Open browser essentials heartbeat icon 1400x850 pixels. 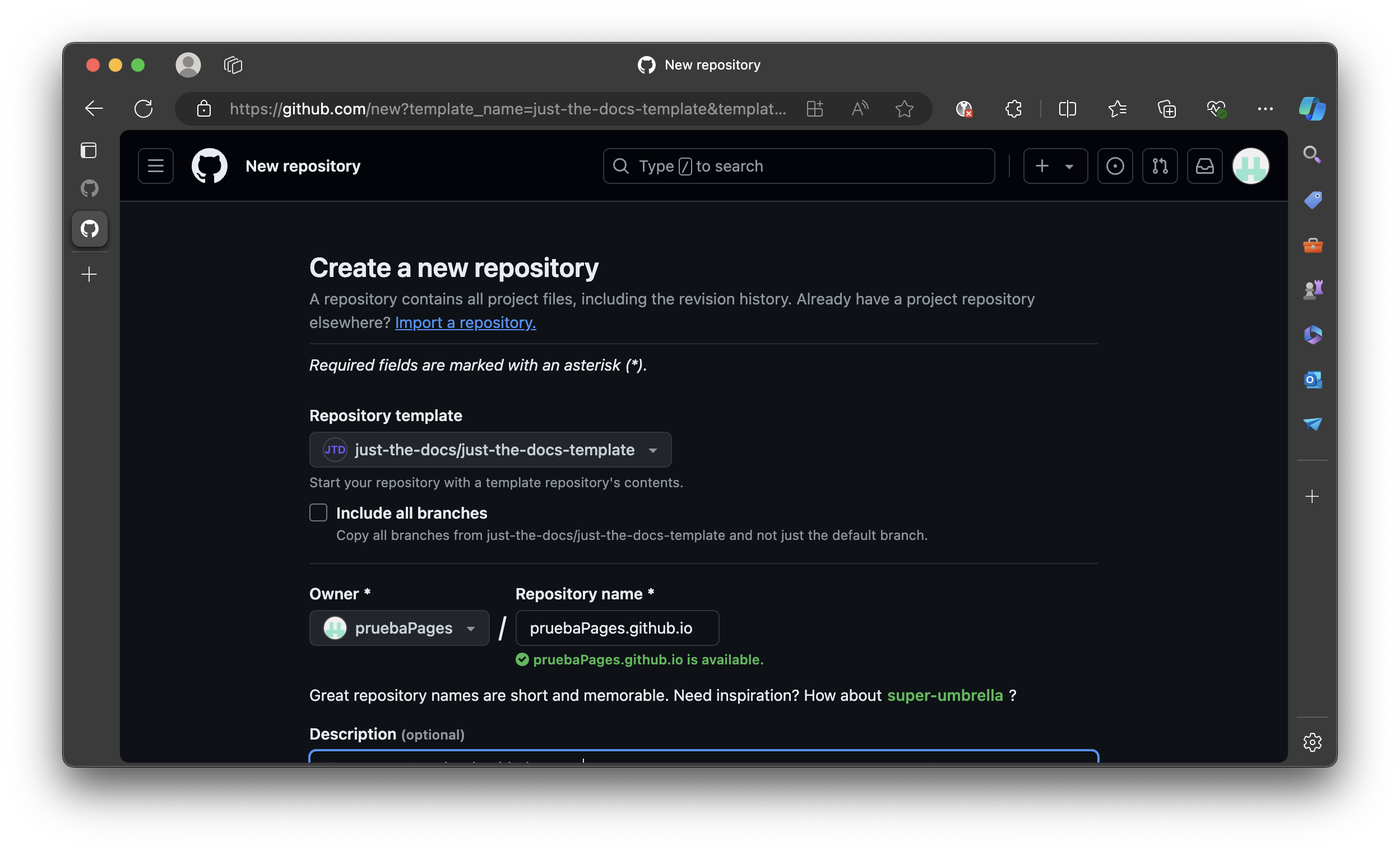click(1217, 109)
